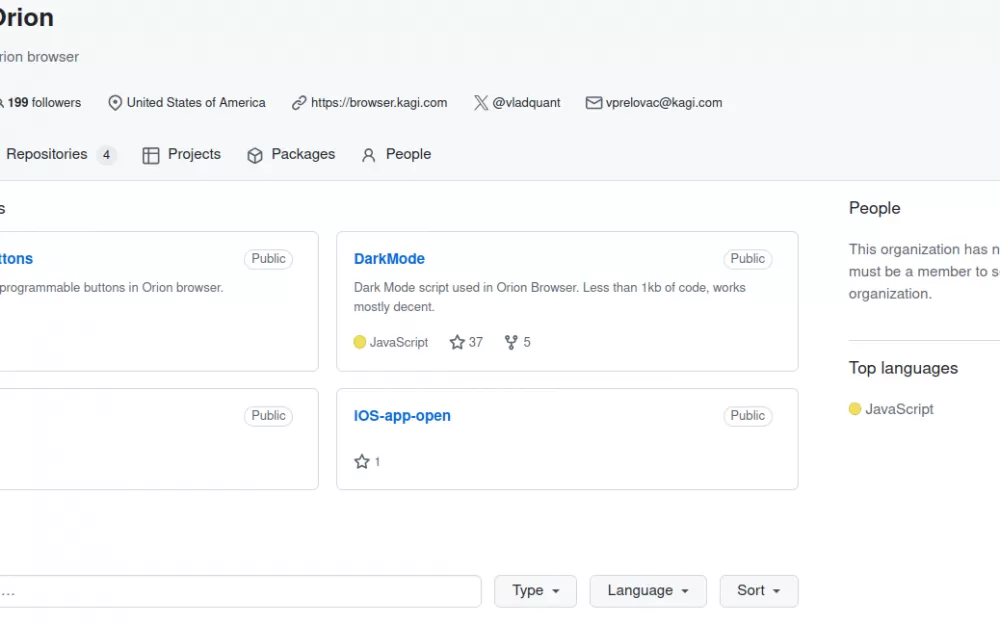Click the "Top languages" heading

coord(903,368)
